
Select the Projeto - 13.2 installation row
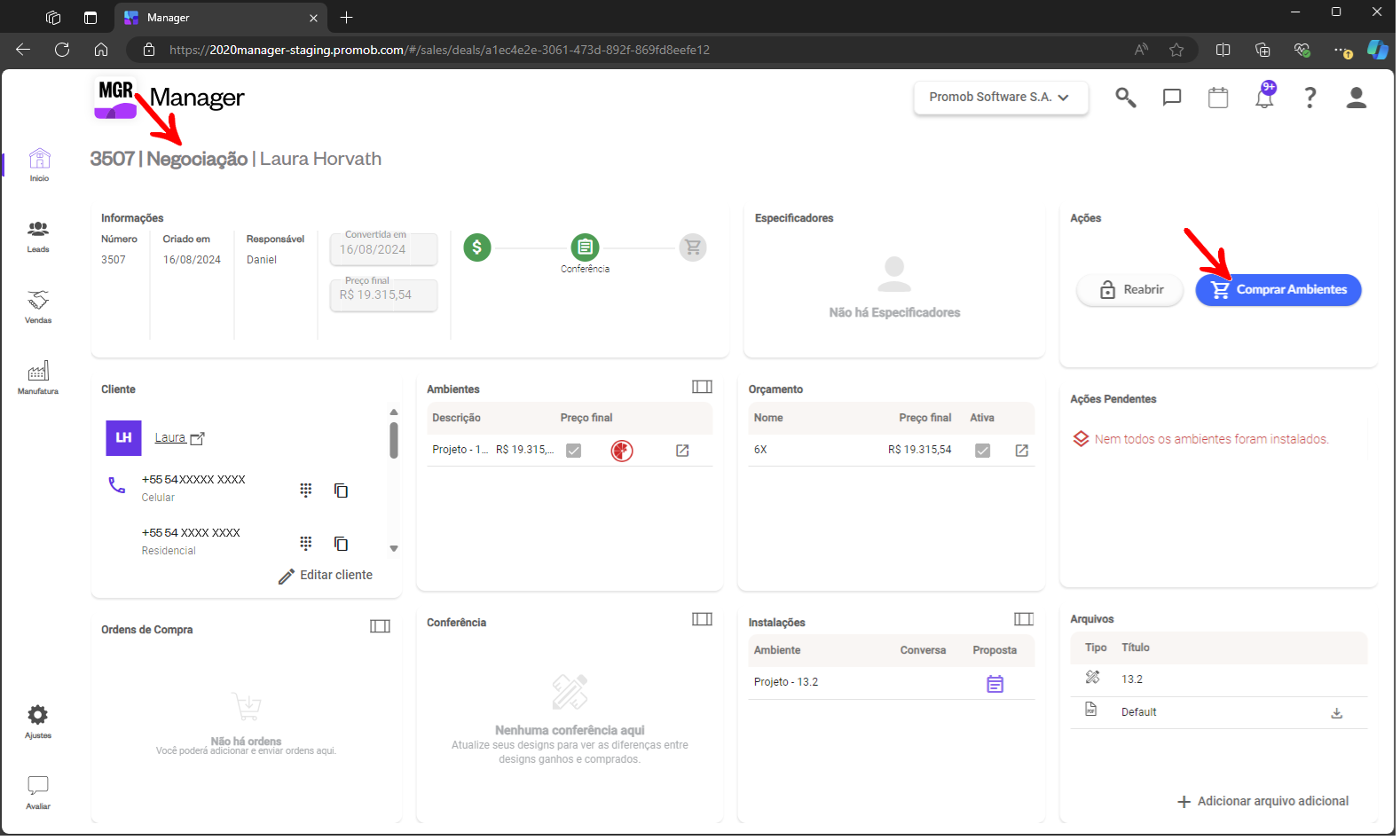click(892, 683)
